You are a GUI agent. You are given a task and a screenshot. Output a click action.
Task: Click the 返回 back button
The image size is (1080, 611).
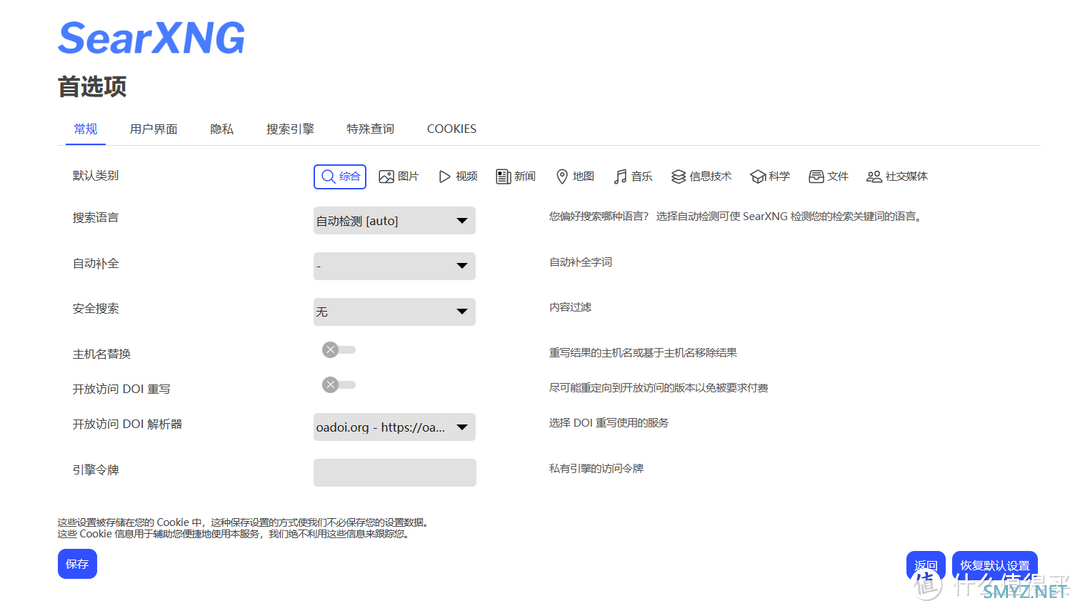click(926, 566)
